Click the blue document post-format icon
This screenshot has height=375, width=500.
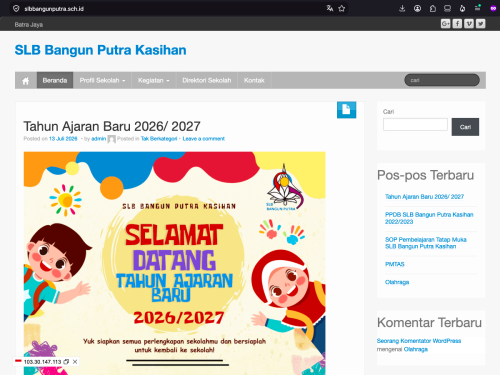pyautogui.click(x=346, y=110)
